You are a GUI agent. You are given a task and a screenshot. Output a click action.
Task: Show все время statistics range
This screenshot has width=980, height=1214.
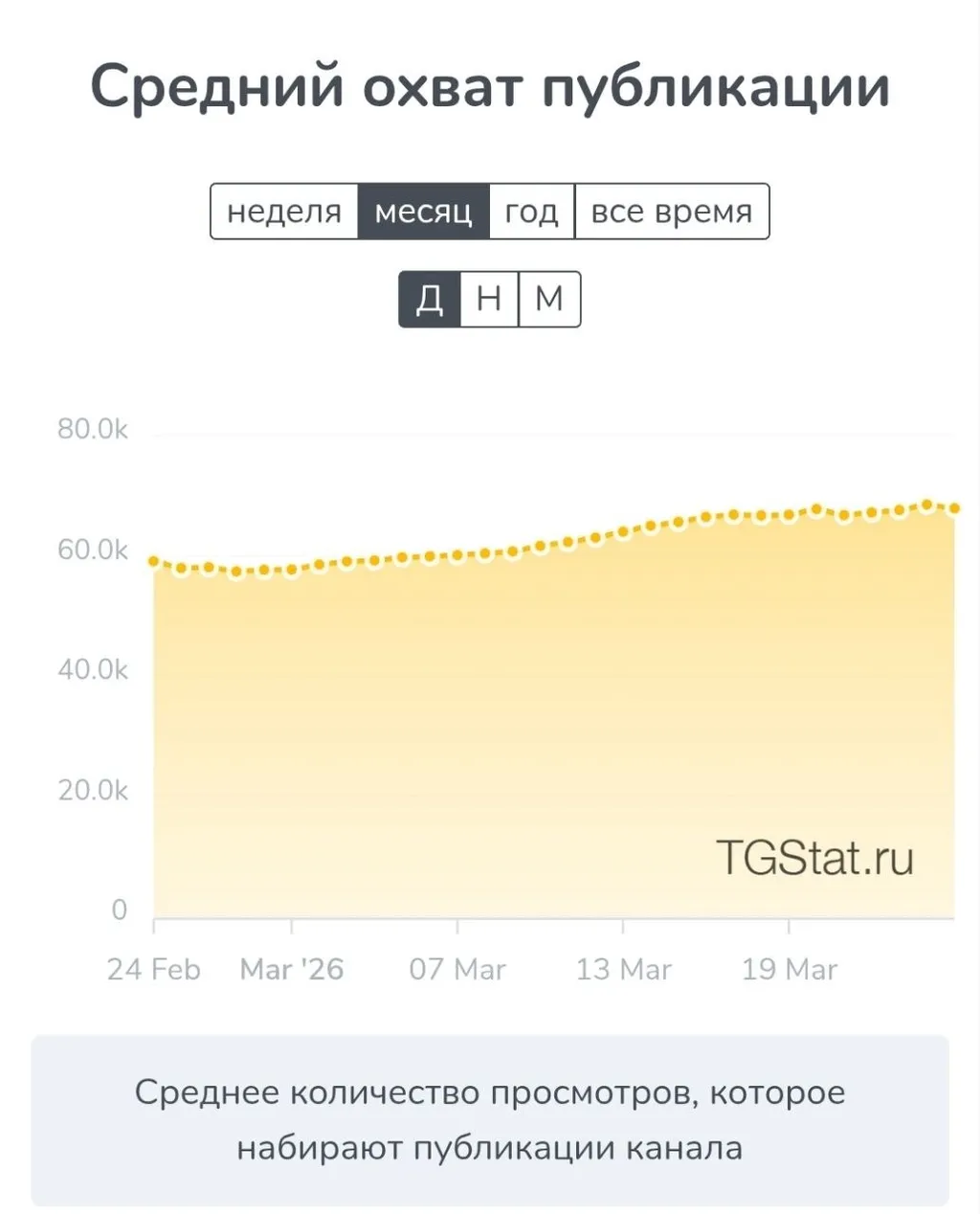[671, 212]
